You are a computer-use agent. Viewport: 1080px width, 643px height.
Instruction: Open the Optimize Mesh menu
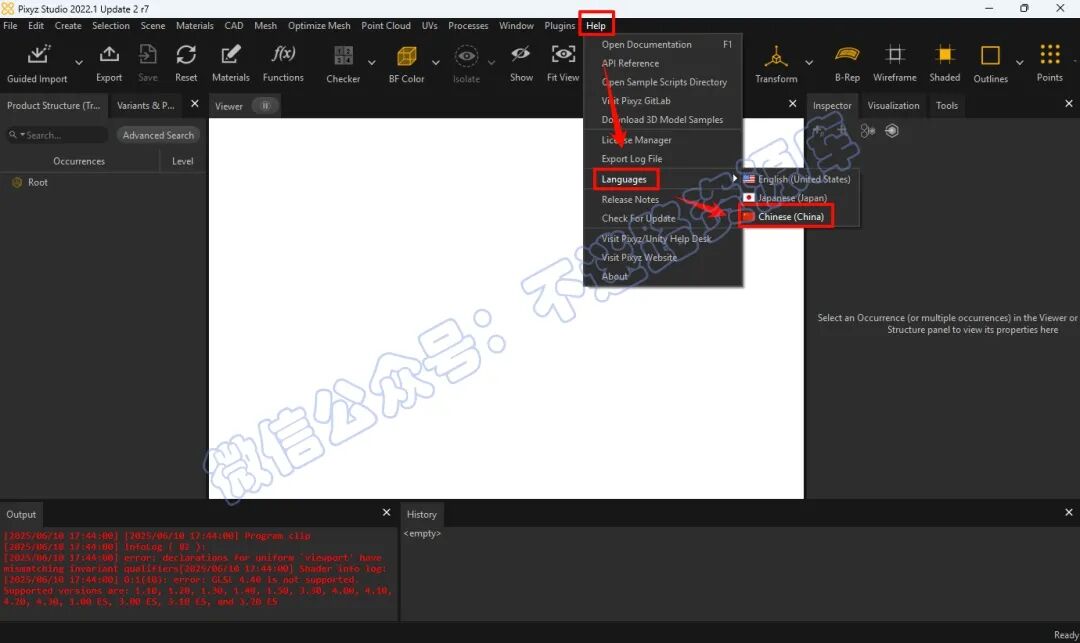319,25
